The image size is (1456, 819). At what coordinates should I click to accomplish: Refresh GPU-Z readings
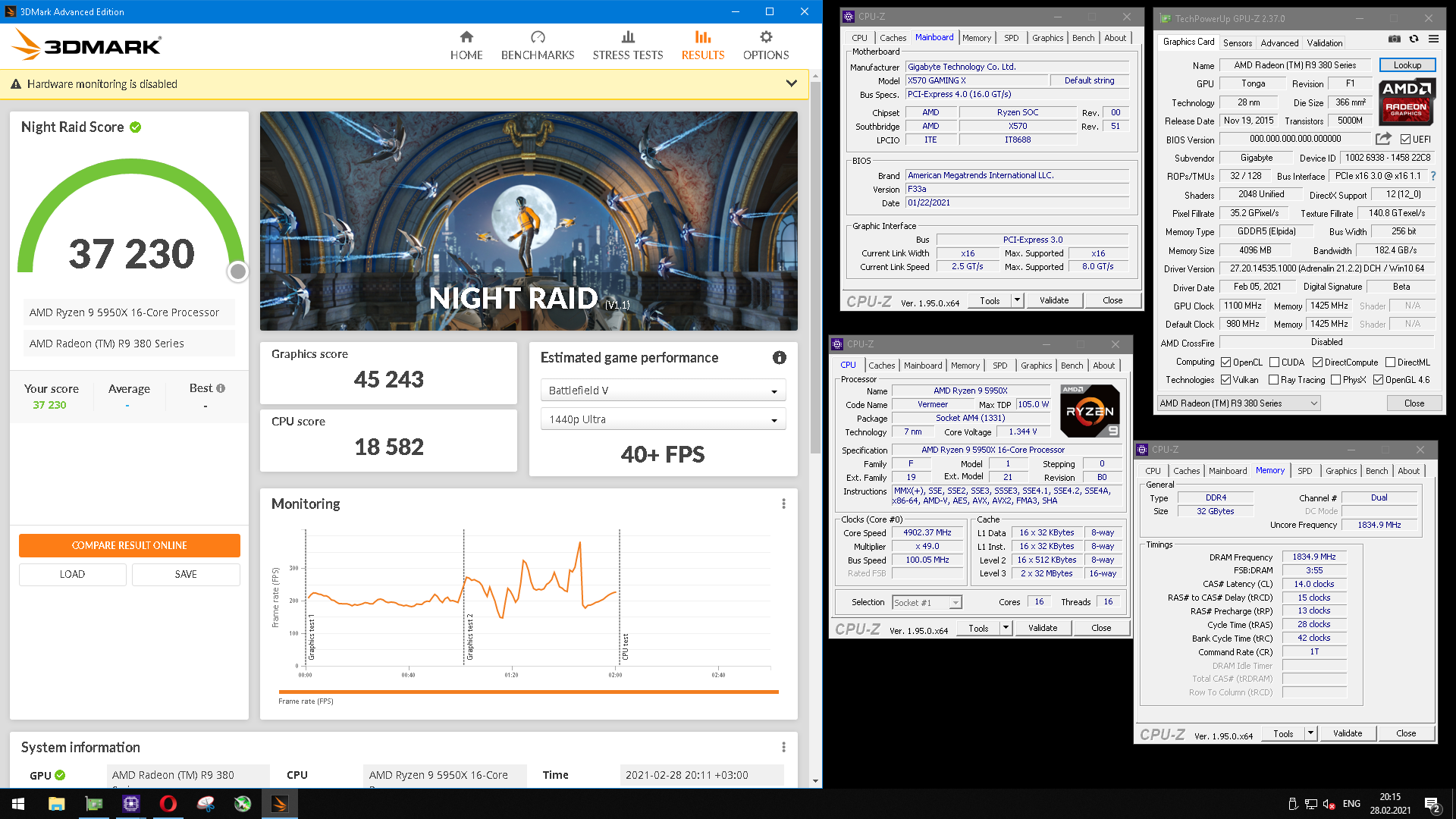[1414, 39]
